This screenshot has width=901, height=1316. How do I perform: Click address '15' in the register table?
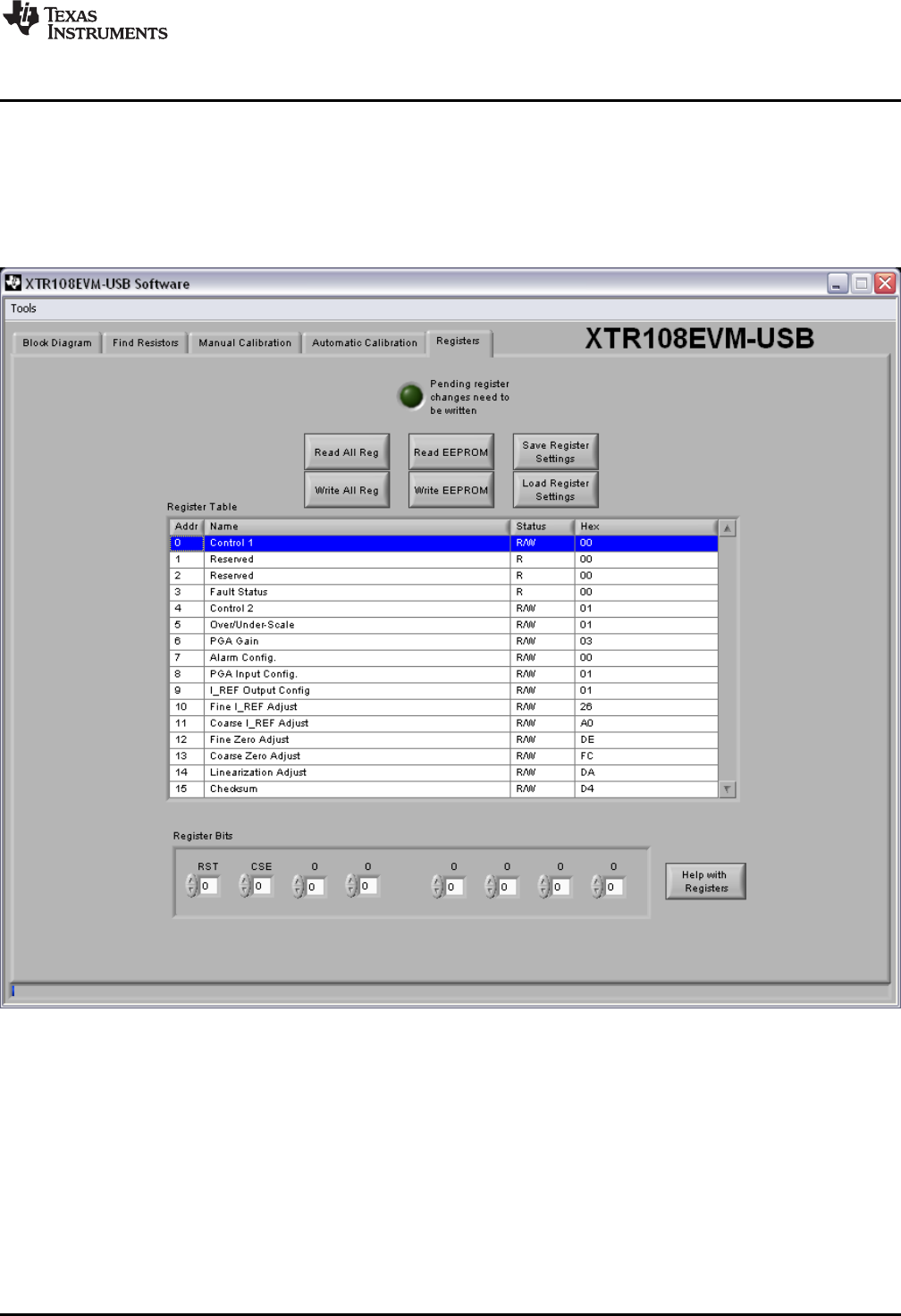click(x=181, y=789)
